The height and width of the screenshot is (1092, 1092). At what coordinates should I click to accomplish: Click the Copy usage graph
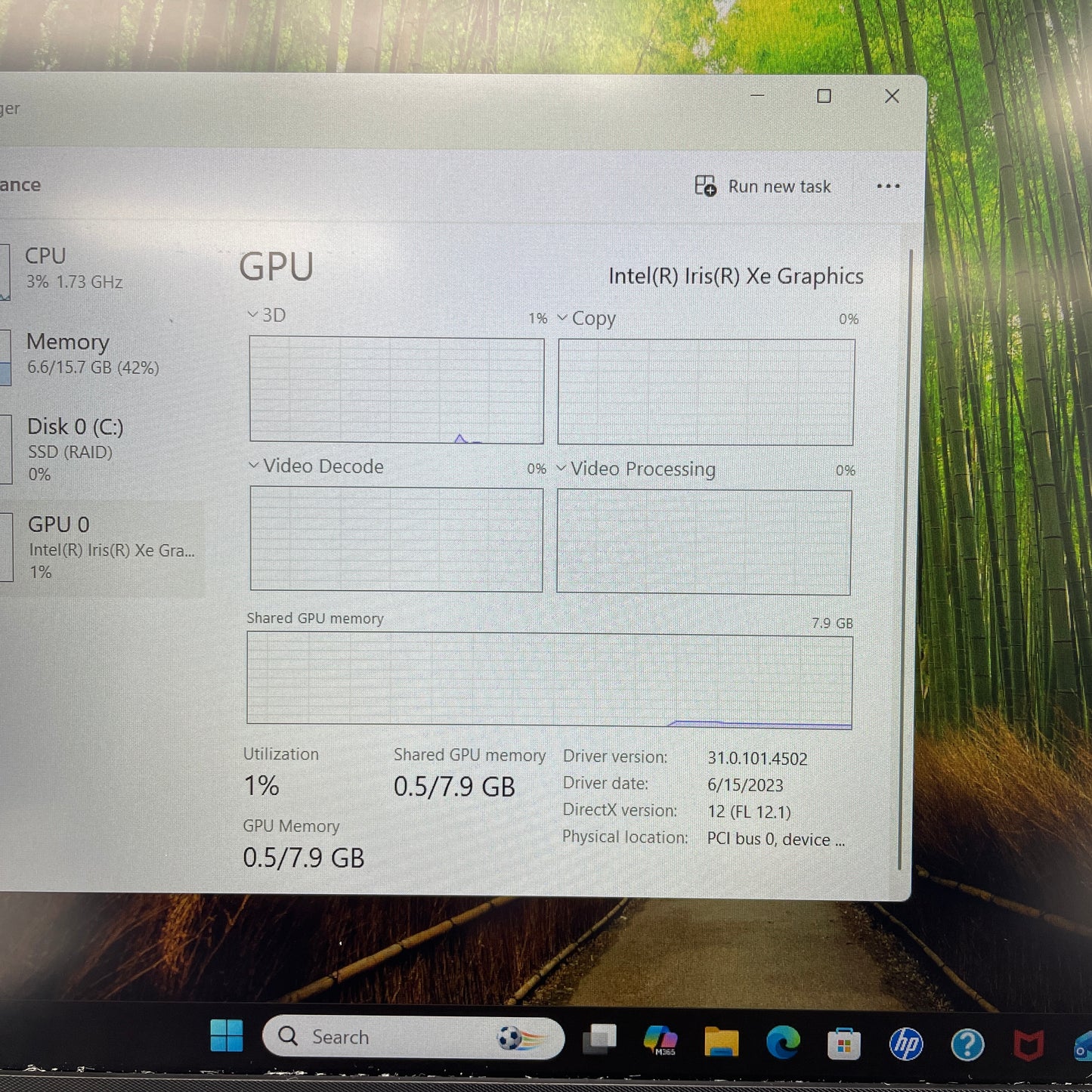[706, 392]
